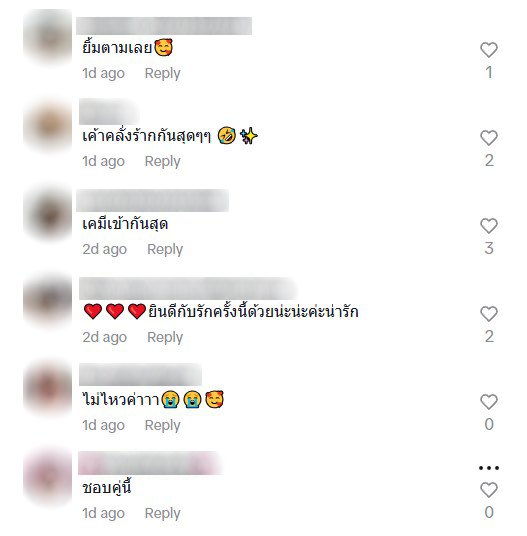Reply to the ยินดีกับรักครั้งนี้ comment
This screenshot has height=536, width=527.
click(165, 337)
